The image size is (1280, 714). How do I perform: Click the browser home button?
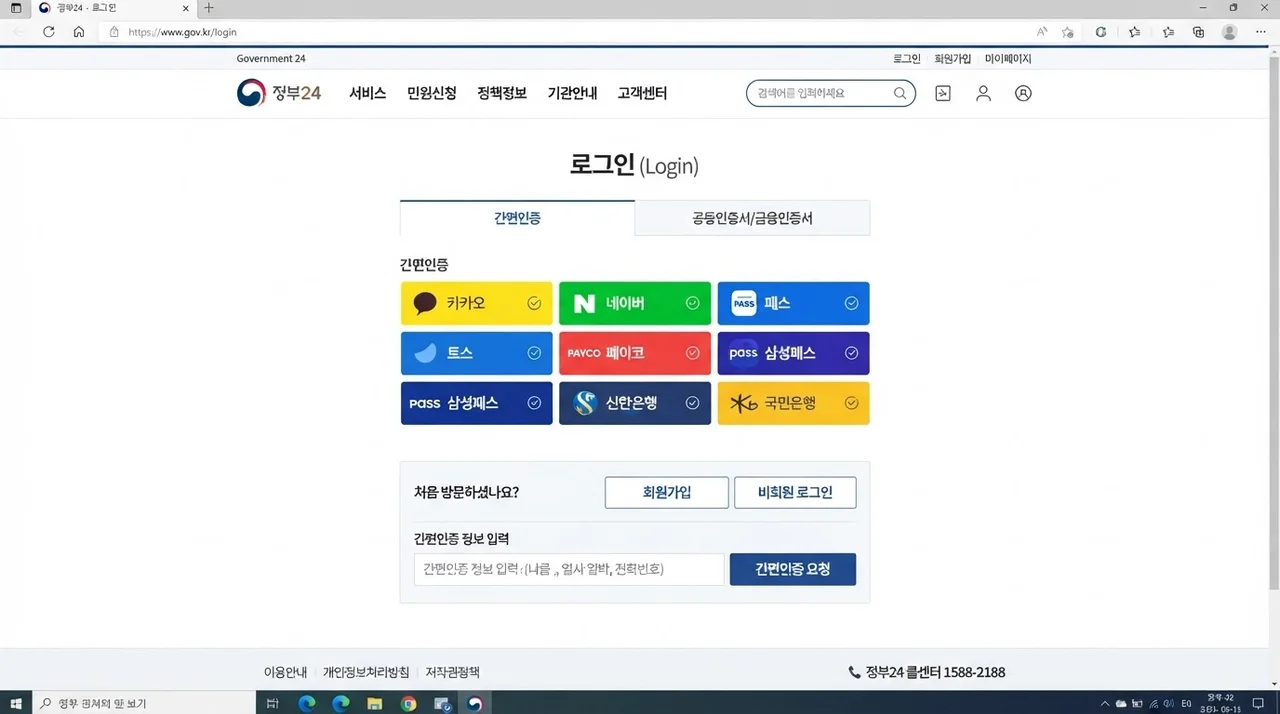pyautogui.click(x=79, y=32)
